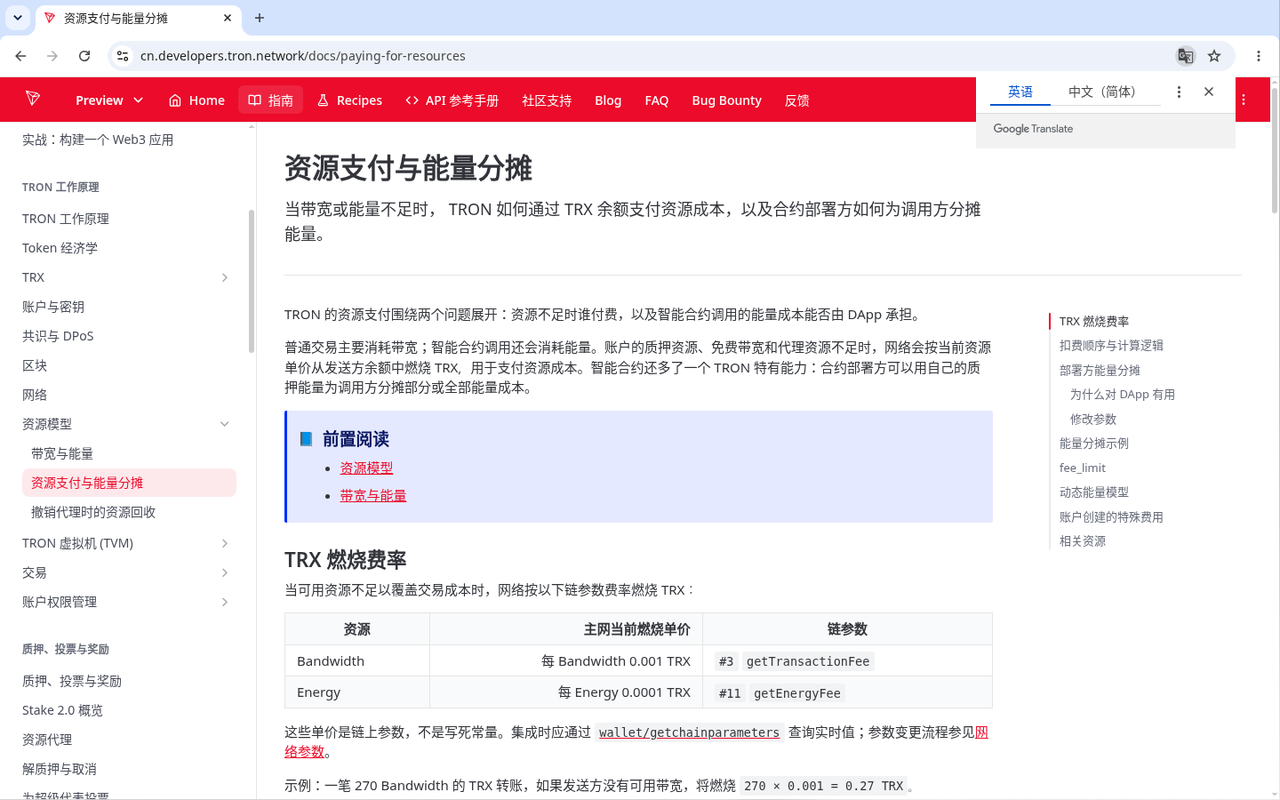Expand the 交易 sidebar section
Image resolution: width=1280 pixels, height=800 pixels.
pyautogui.click(x=225, y=573)
